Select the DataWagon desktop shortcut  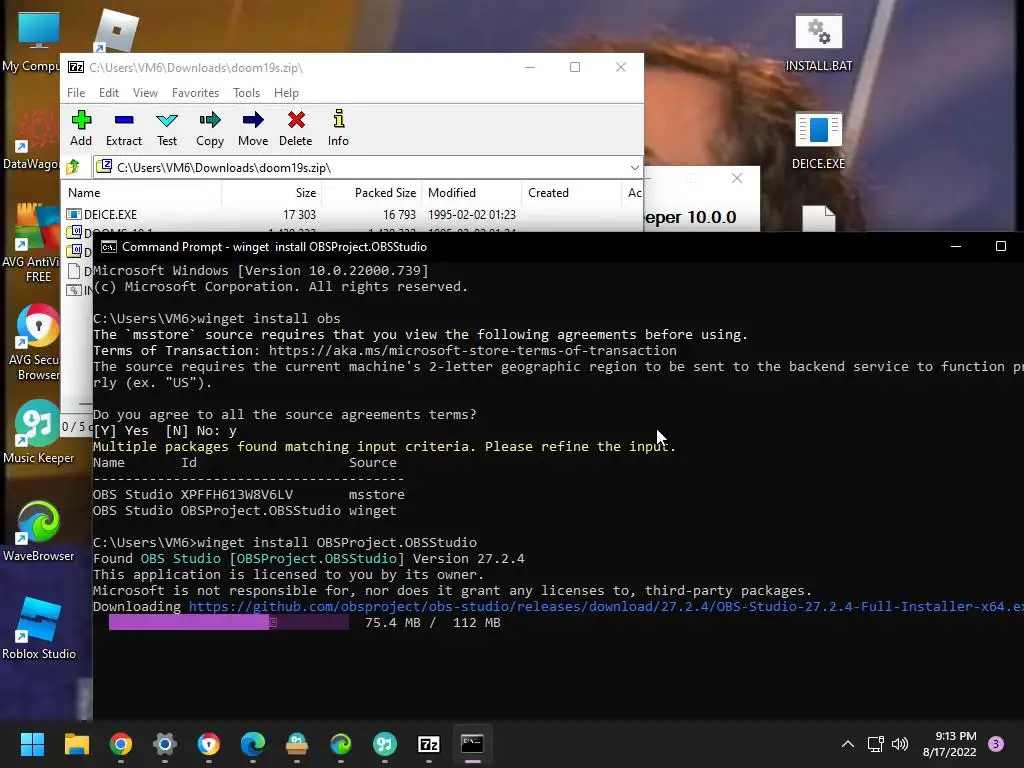point(31,139)
